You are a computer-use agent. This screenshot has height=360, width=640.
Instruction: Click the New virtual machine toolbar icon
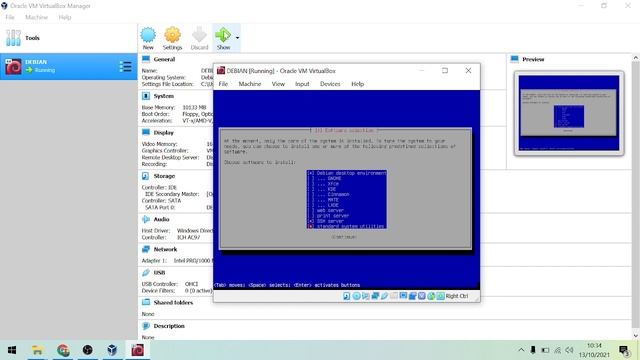pyautogui.click(x=148, y=35)
